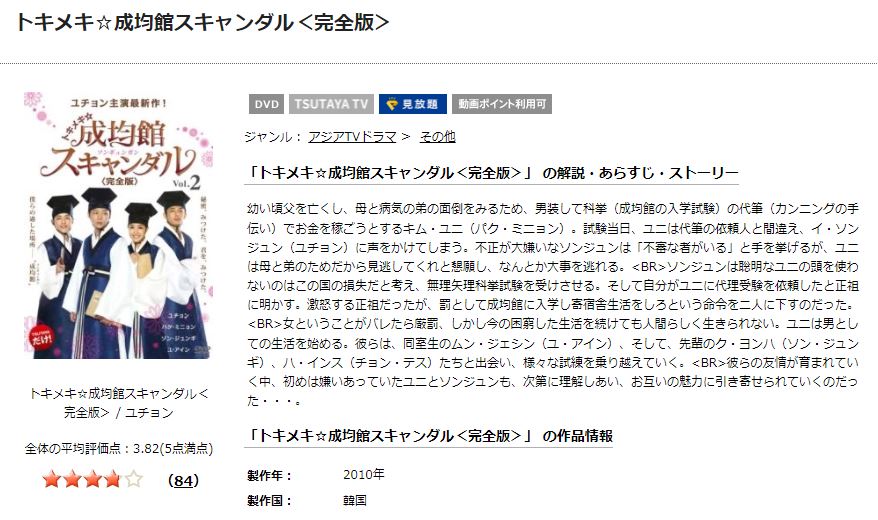Click the first rating star
This screenshot has height=520, width=878.
[52, 480]
